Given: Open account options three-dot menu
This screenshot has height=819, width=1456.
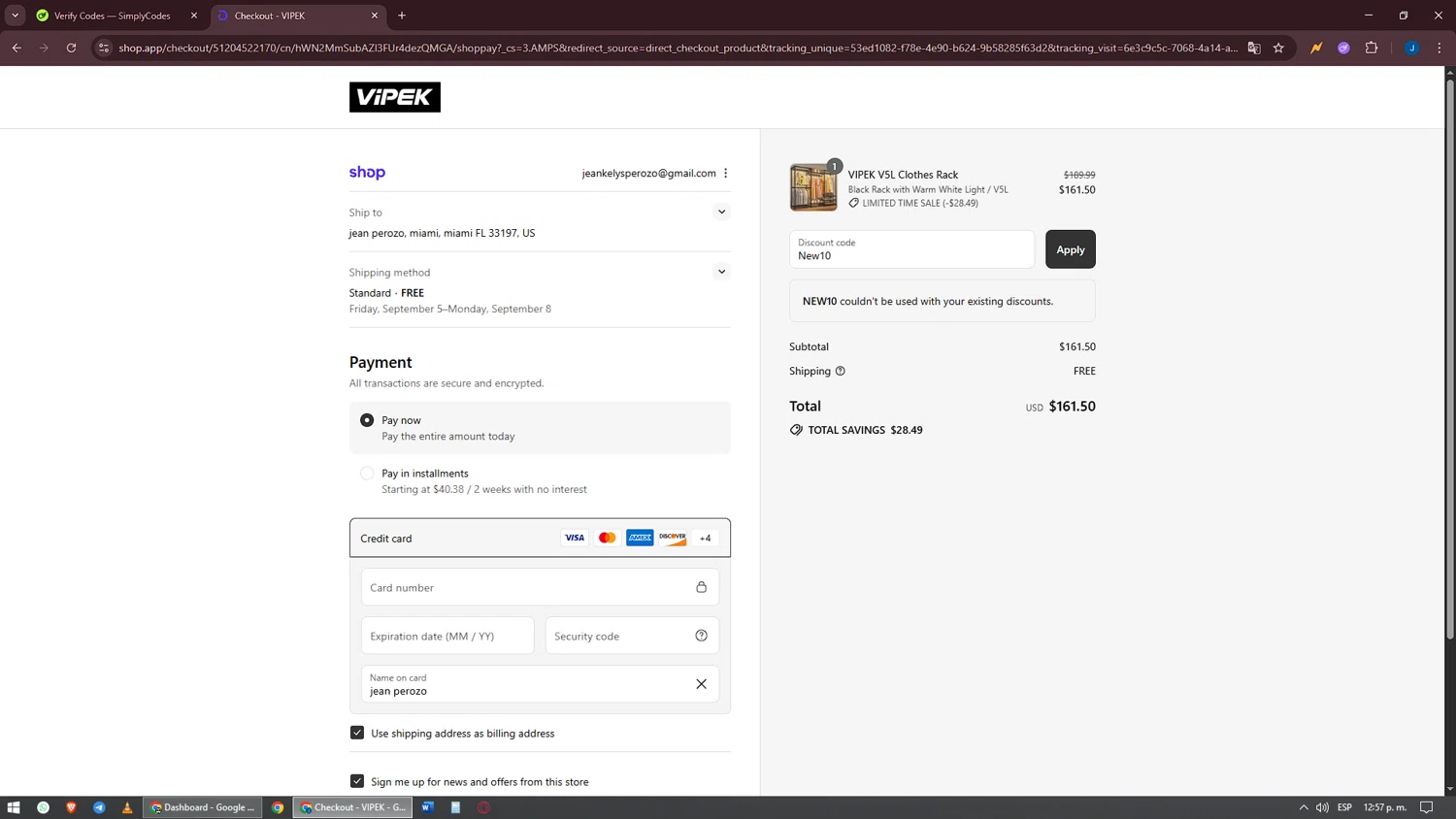Looking at the screenshot, I should point(725,173).
